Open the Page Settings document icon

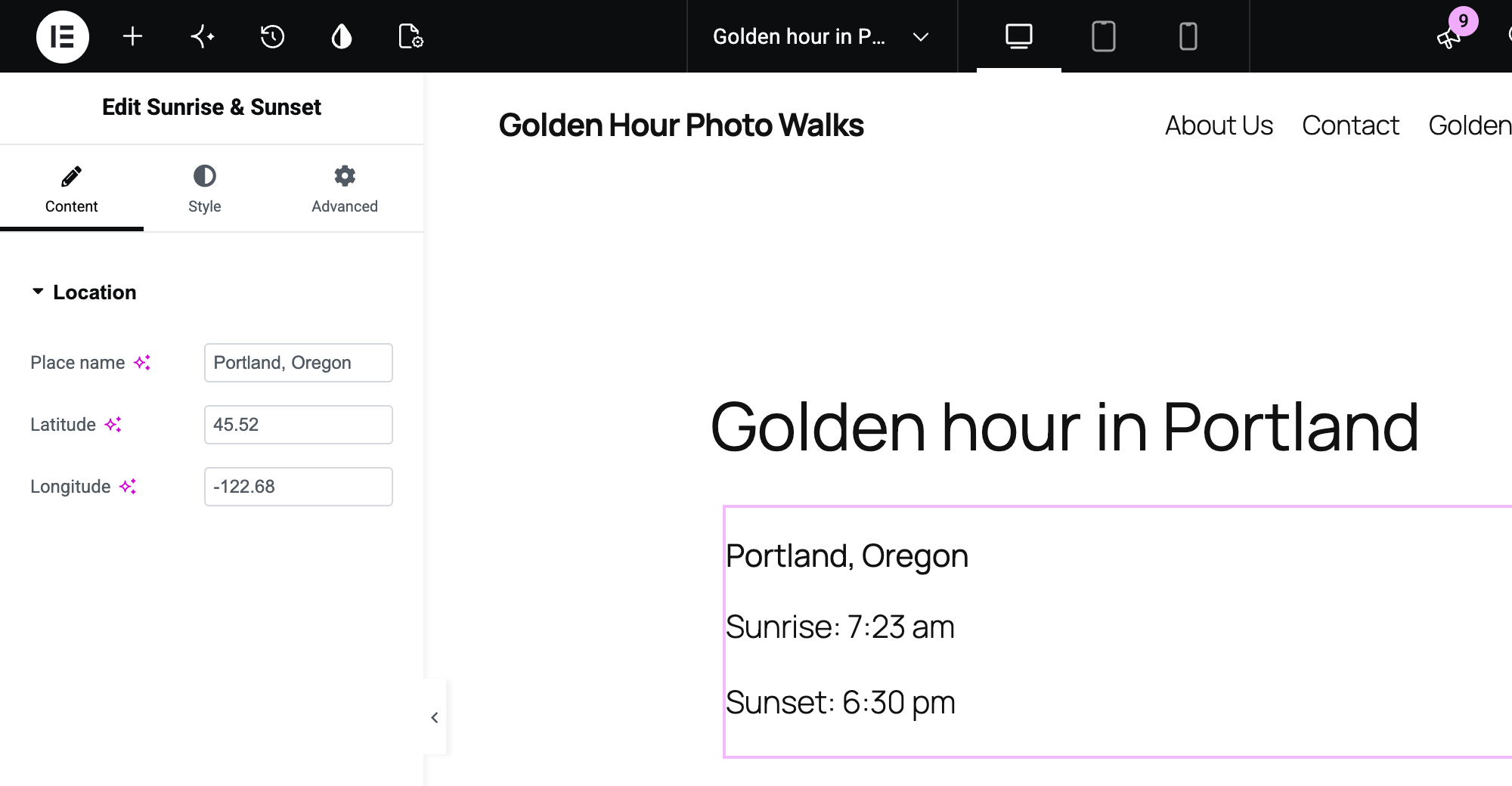[x=411, y=36]
